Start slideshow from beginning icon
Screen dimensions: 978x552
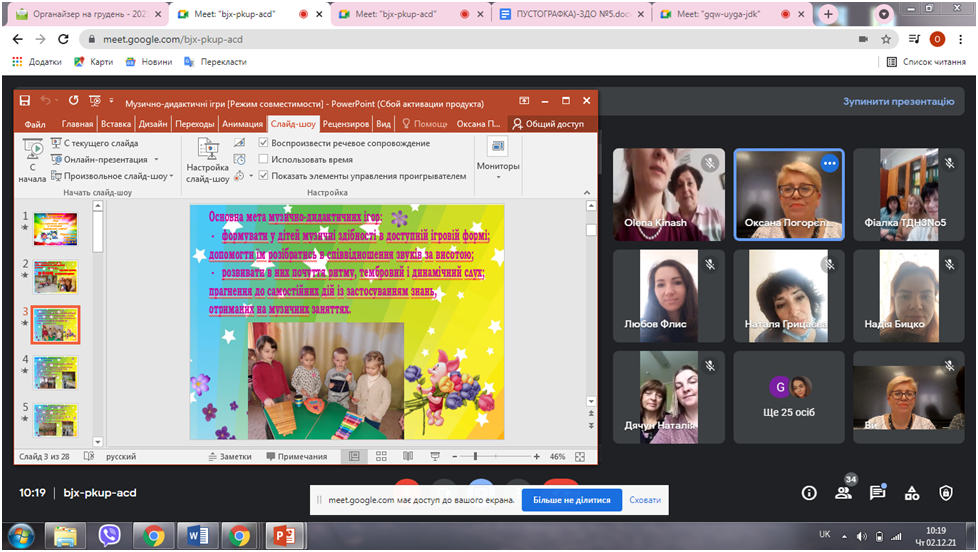pyautogui.click(x=32, y=161)
